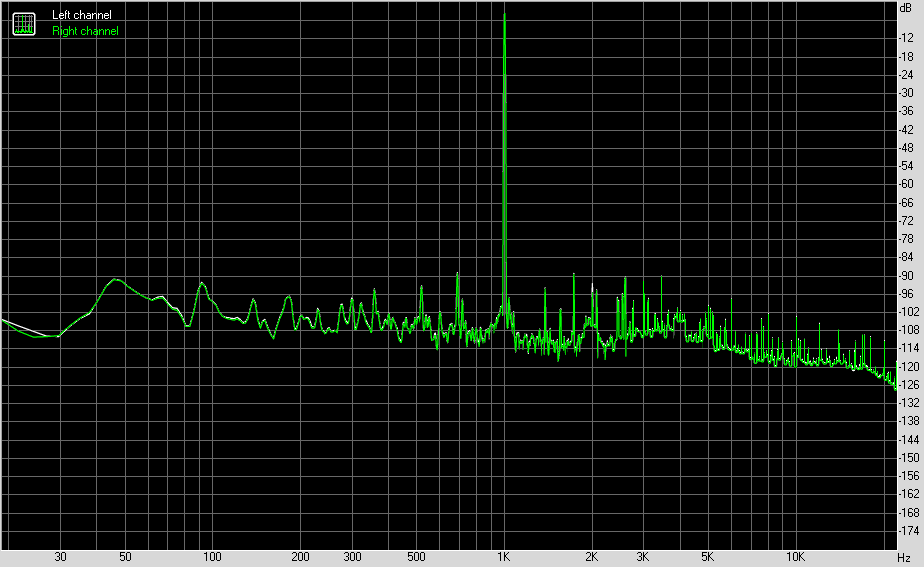This screenshot has height=567, width=924.
Task: Click the 1K frequency axis label
Action: point(503,556)
